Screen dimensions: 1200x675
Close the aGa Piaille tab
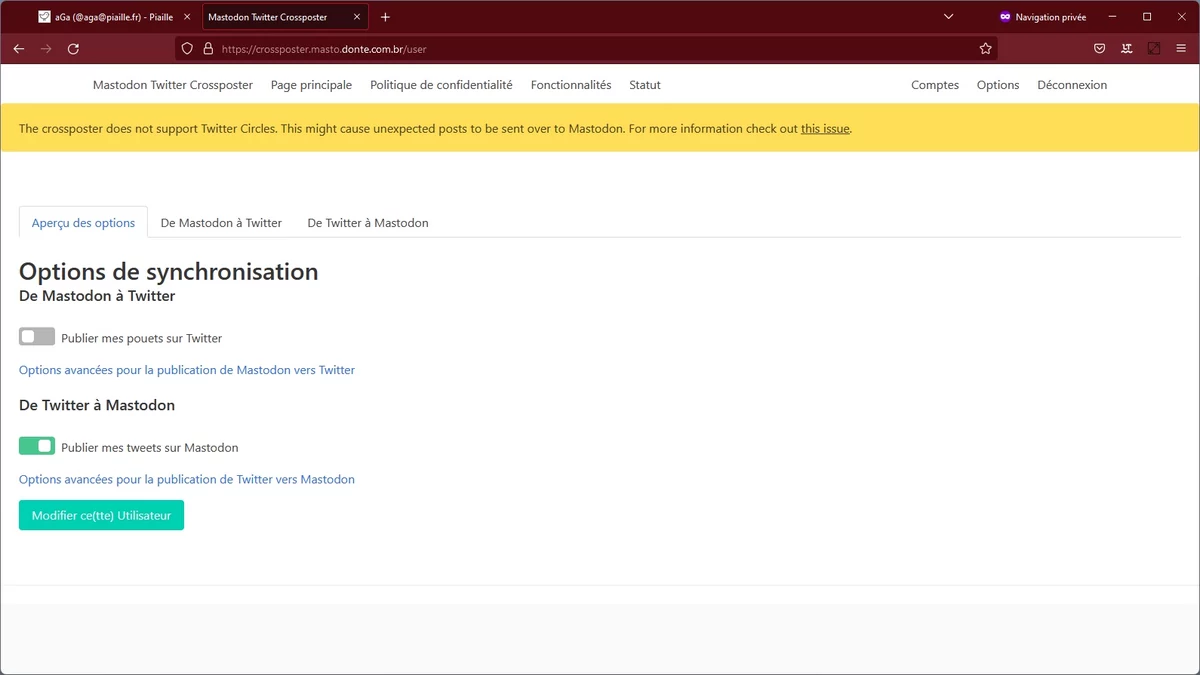point(187,17)
